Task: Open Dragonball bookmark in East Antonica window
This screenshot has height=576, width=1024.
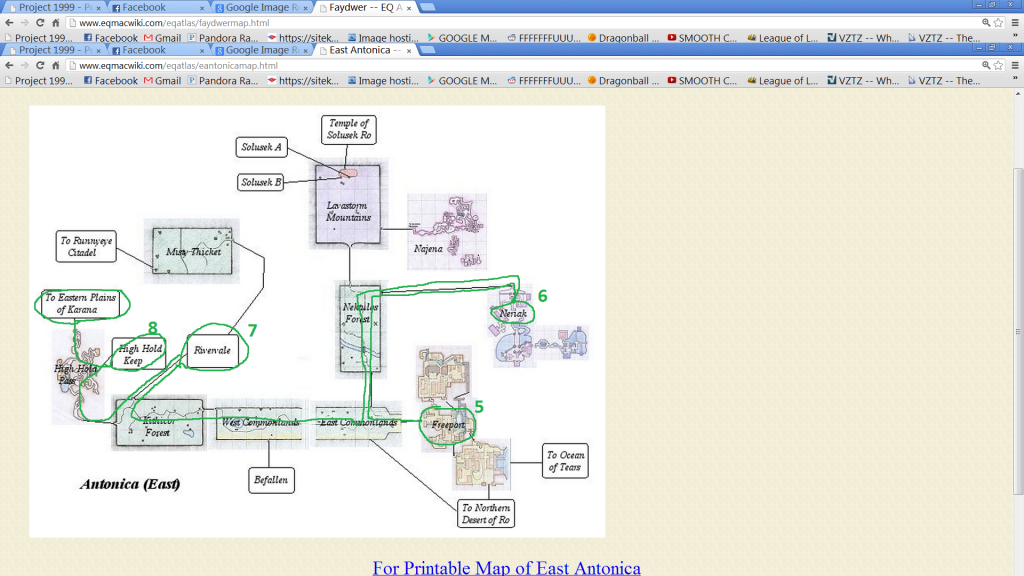Action: pyautogui.click(x=623, y=81)
